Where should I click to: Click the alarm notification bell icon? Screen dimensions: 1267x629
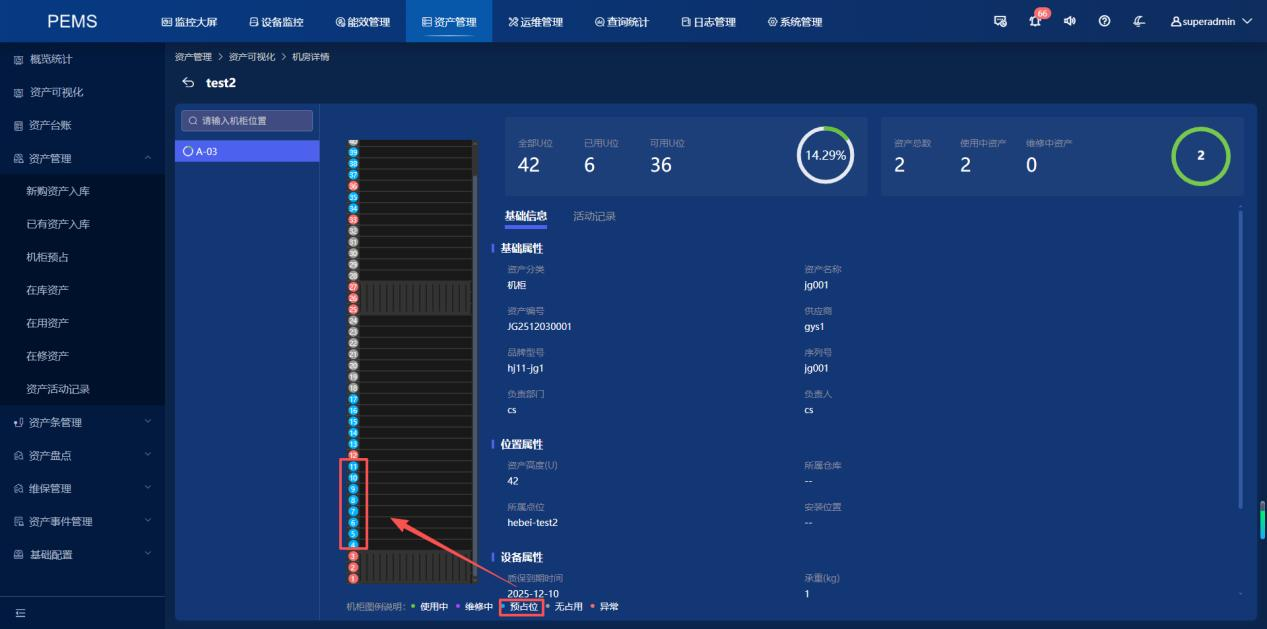[1038, 22]
